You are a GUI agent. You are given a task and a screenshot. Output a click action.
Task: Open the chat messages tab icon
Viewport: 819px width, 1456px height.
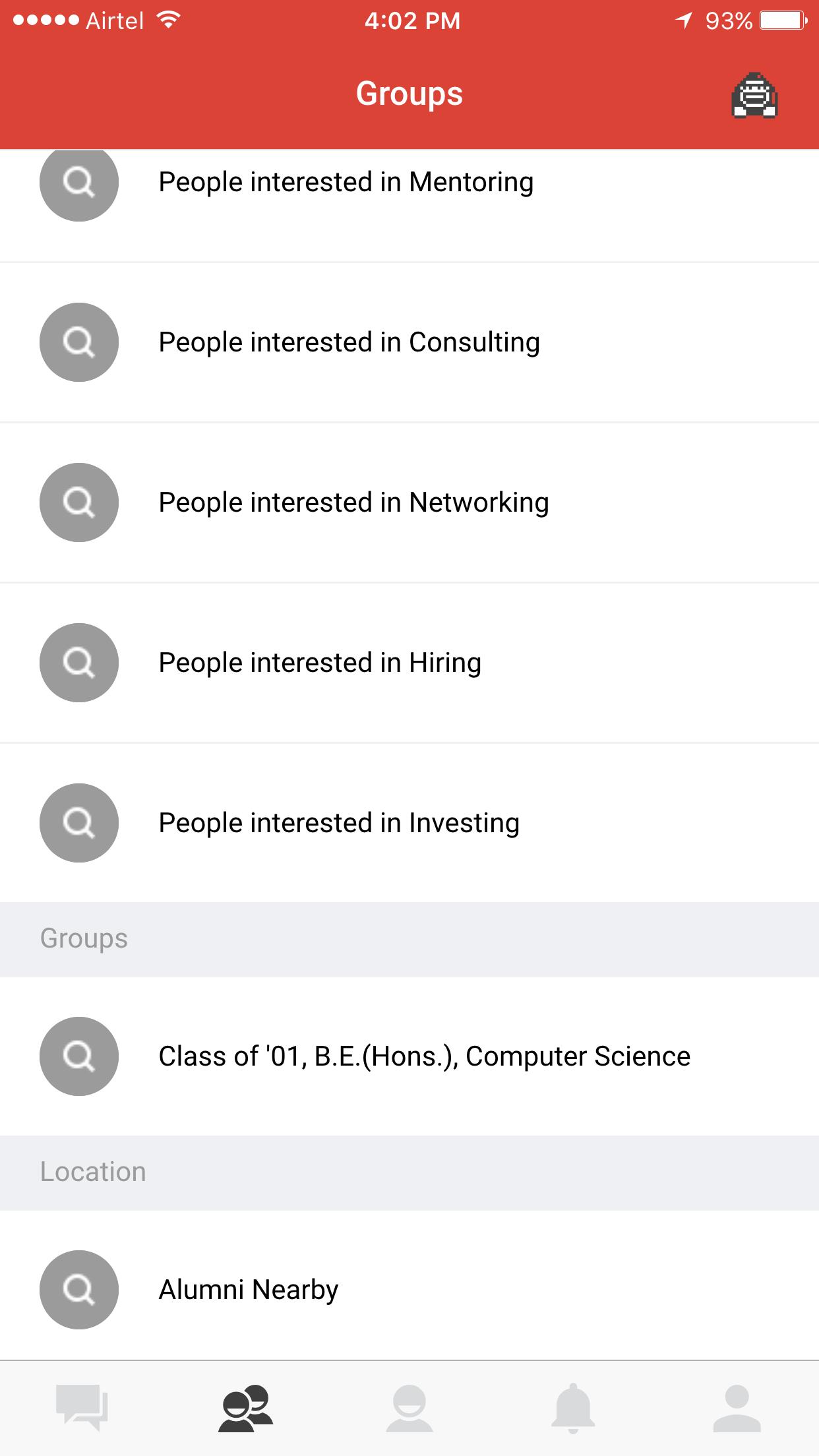[x=82, y=1407]
